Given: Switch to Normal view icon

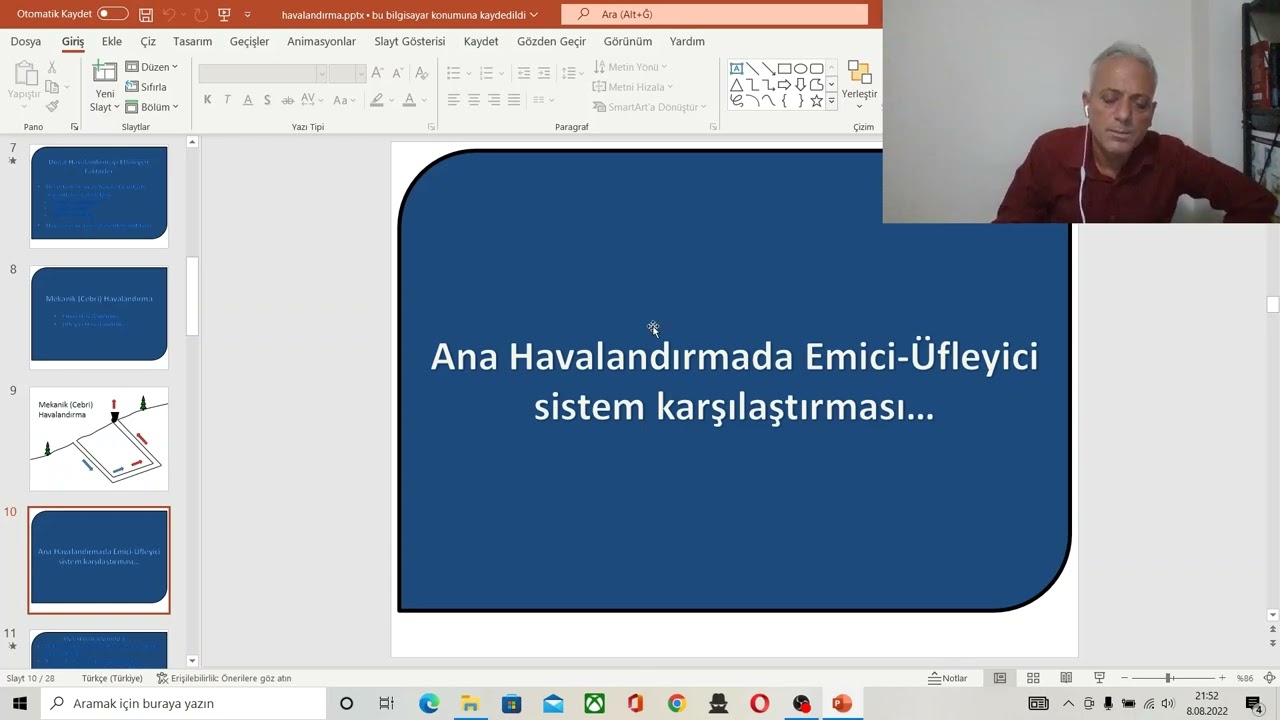Looking at the screenshot, I should point(1000,678).
